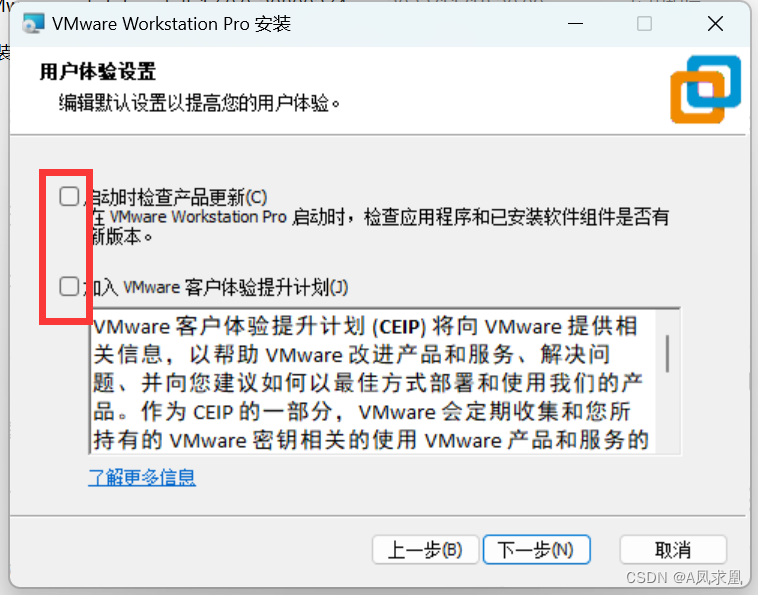
Task: Go back with 上一步(B) button
Action: 425,550
